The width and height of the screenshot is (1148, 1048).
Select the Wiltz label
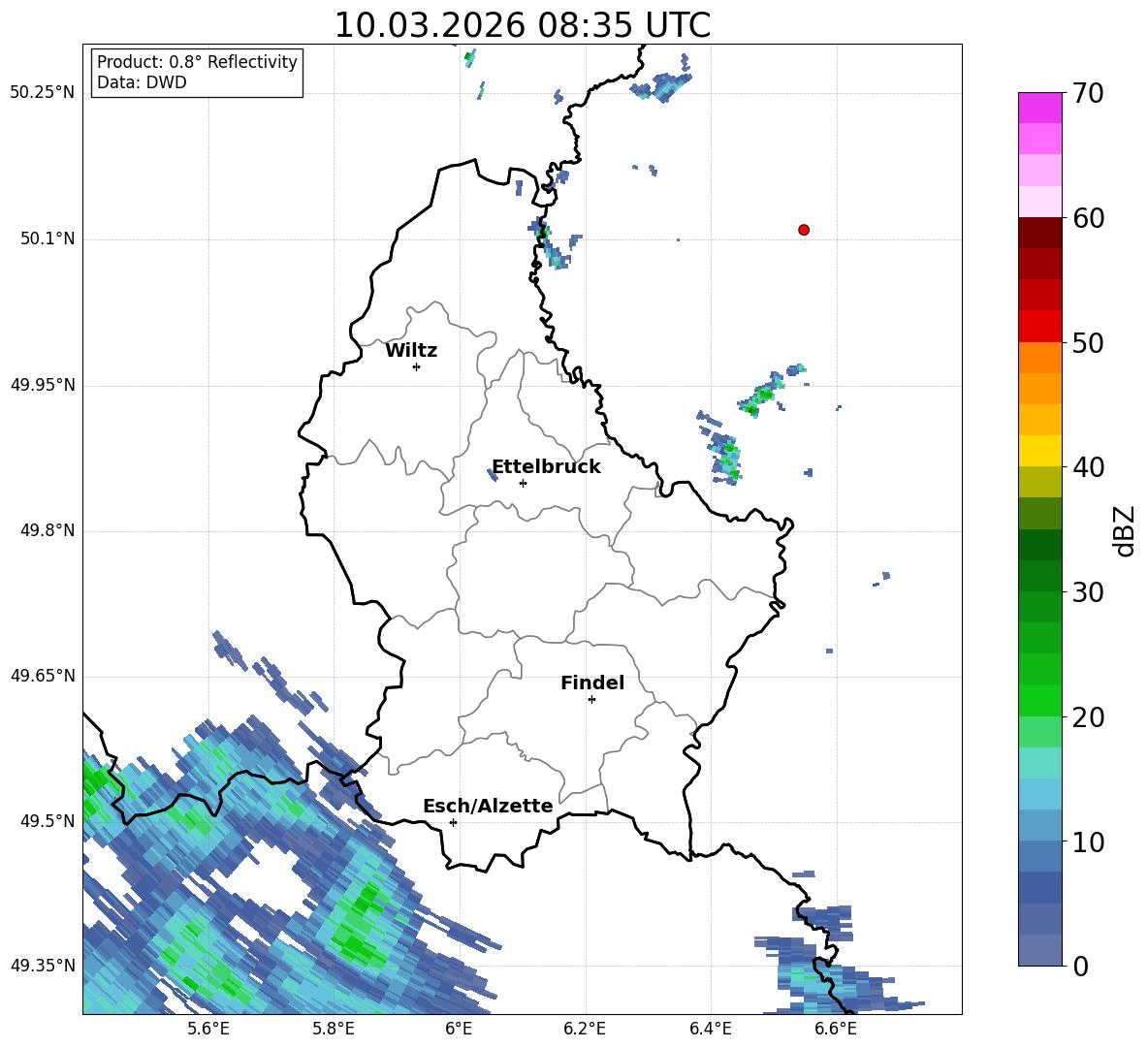[411, 351]
